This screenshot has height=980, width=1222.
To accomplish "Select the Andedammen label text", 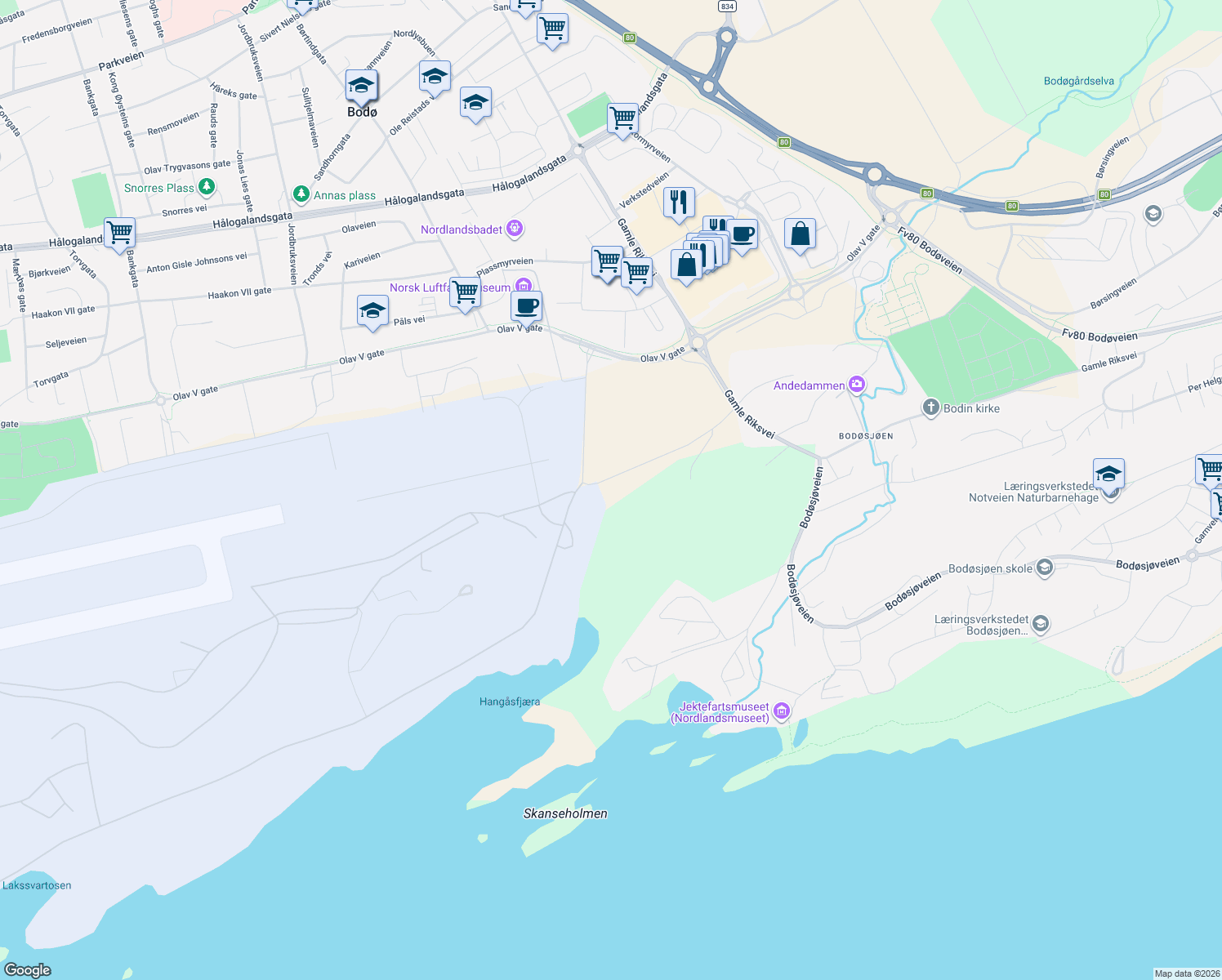I will [x=809, y=385].
